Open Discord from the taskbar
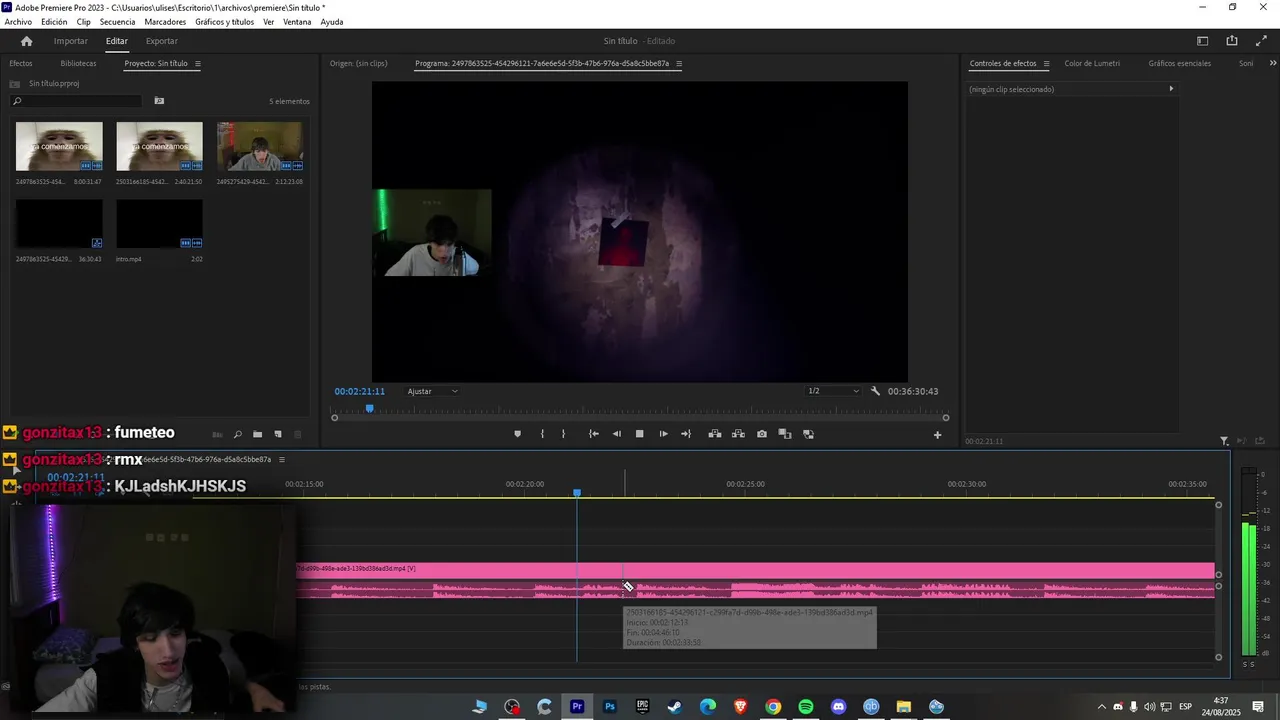The image size is (1280, 720). [838, 707]
